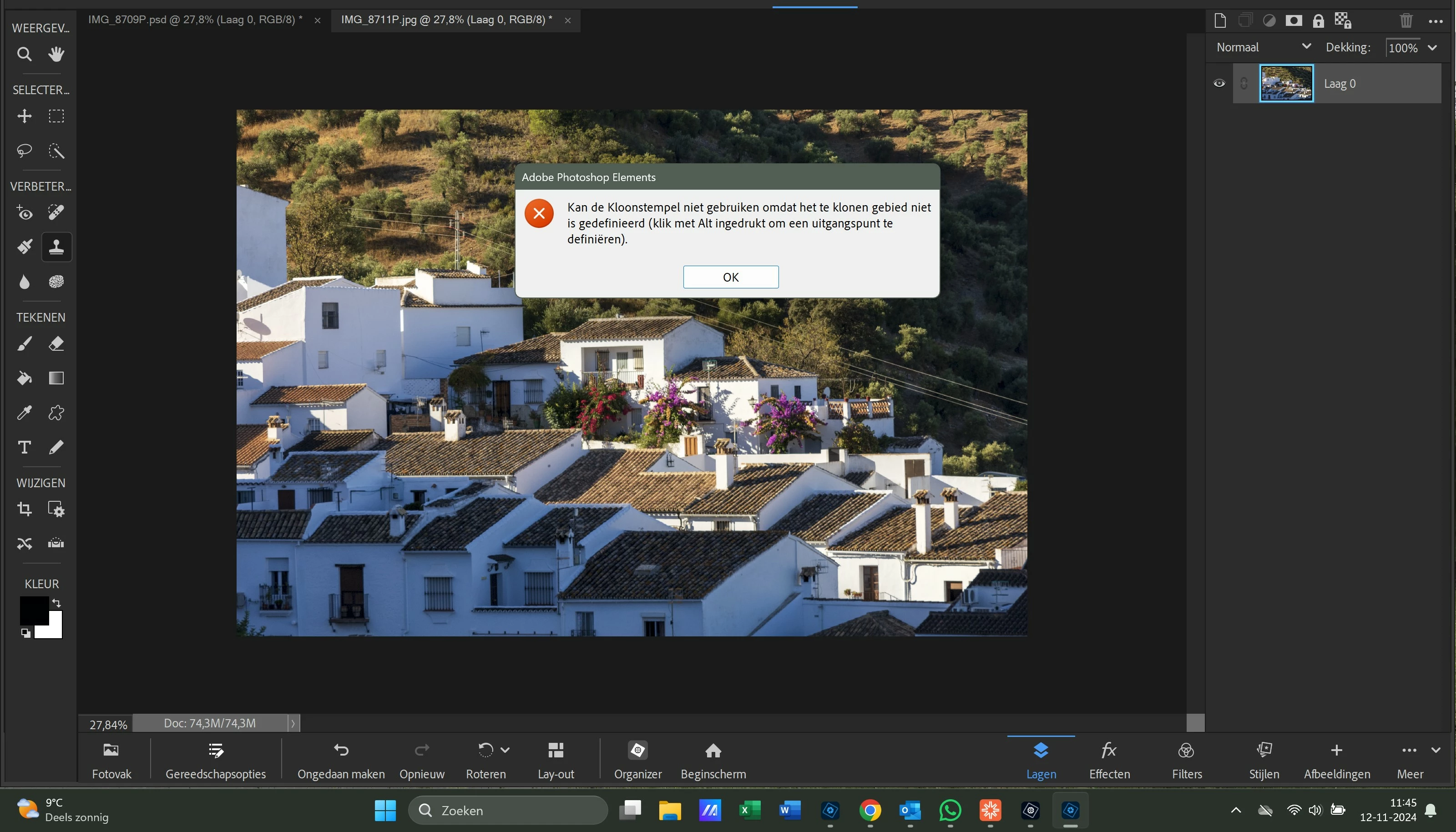Select the Zoom magnifier tool
The height and width of the screenshot is (832, 1456).
(24, 54)
